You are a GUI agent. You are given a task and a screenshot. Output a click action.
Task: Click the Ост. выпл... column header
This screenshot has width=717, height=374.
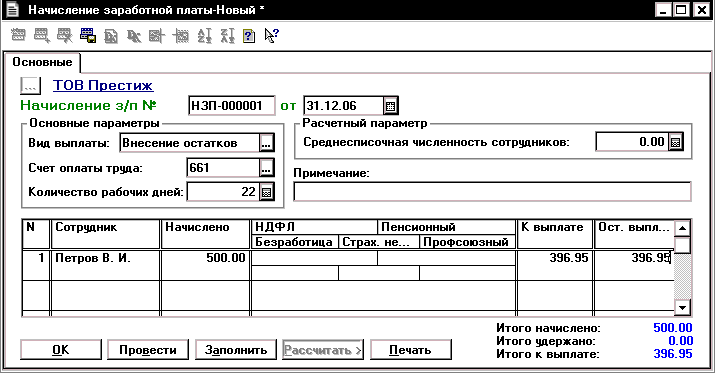coord(634,235)
